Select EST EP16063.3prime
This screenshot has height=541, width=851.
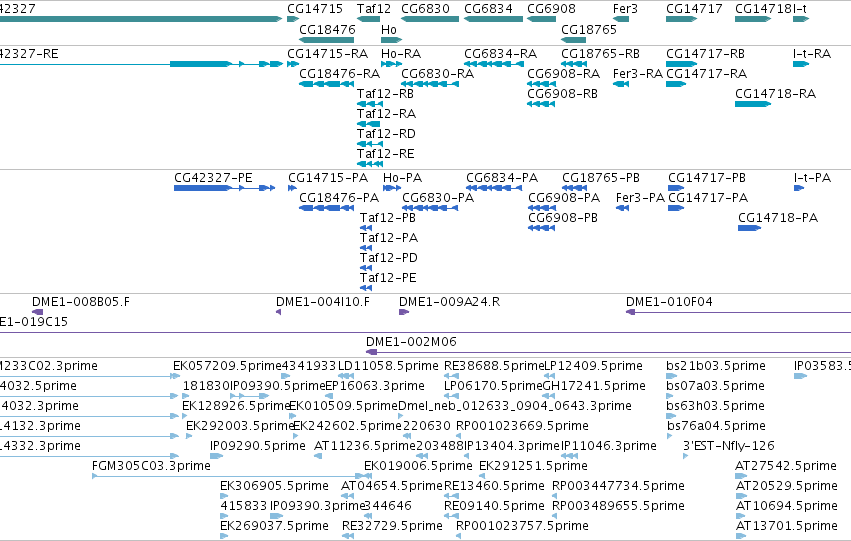(x=374, y=386)
